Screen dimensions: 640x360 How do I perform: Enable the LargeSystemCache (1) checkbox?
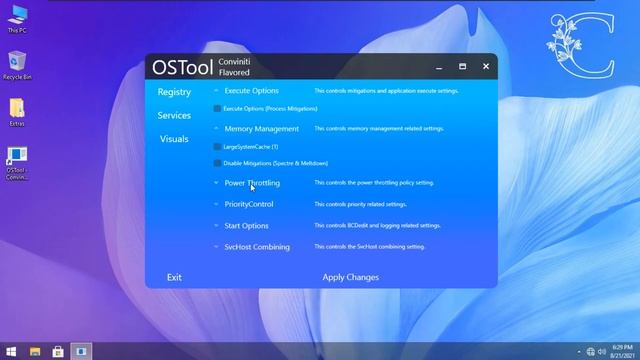coord(217,147)
